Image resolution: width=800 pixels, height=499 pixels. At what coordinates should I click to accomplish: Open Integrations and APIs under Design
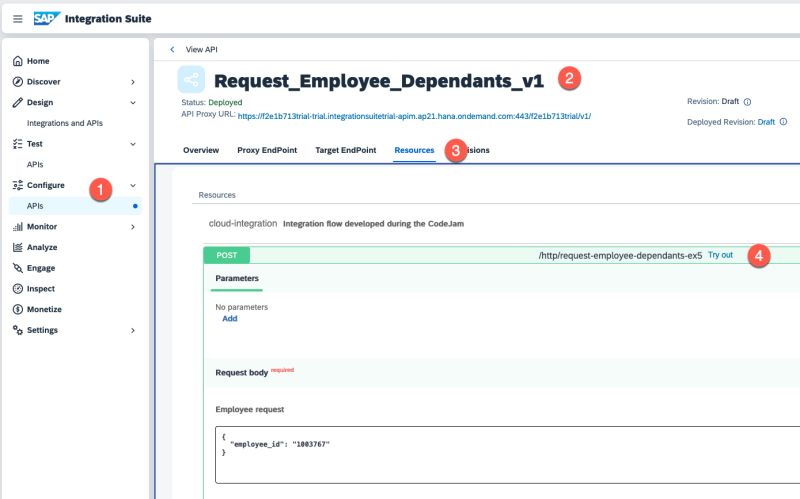tap(65, 123)
